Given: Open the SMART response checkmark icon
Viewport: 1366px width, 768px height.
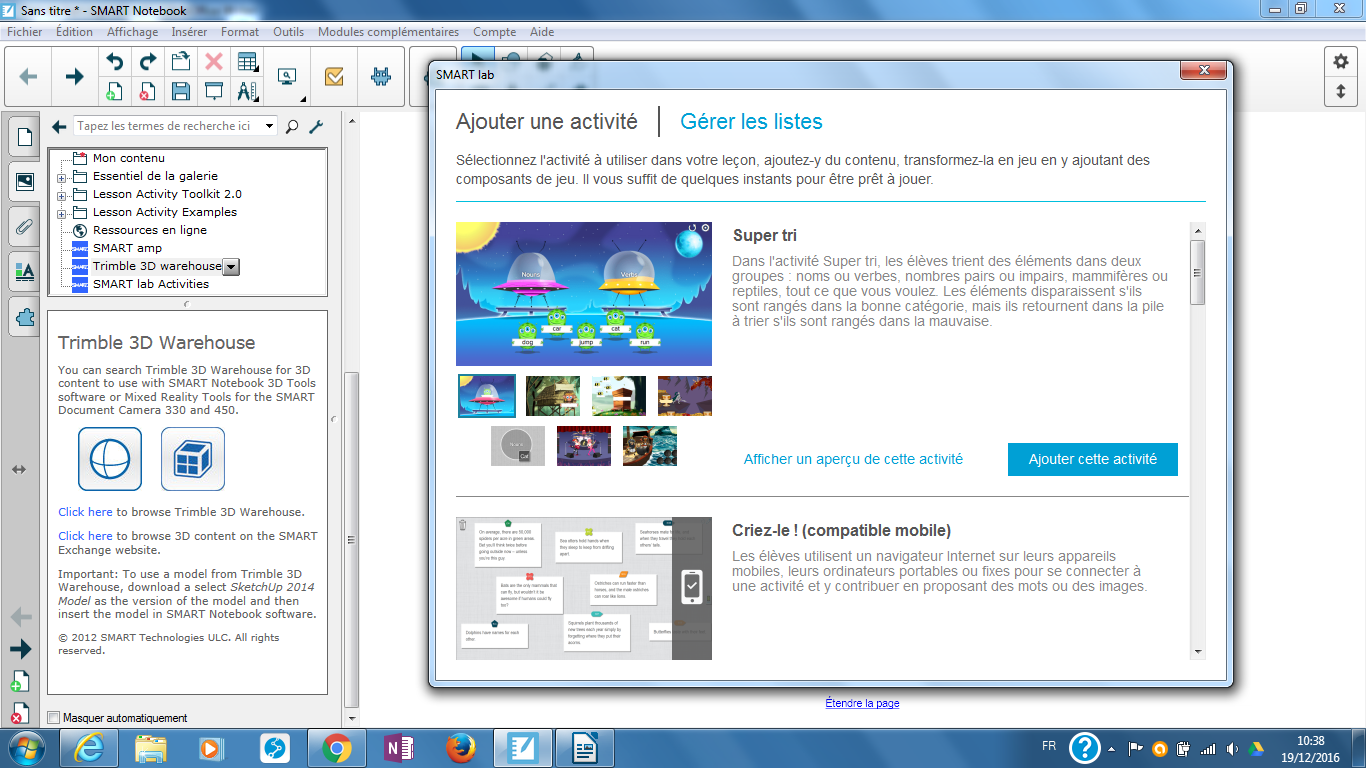Looking at the screenshot, I should [334, 76].
